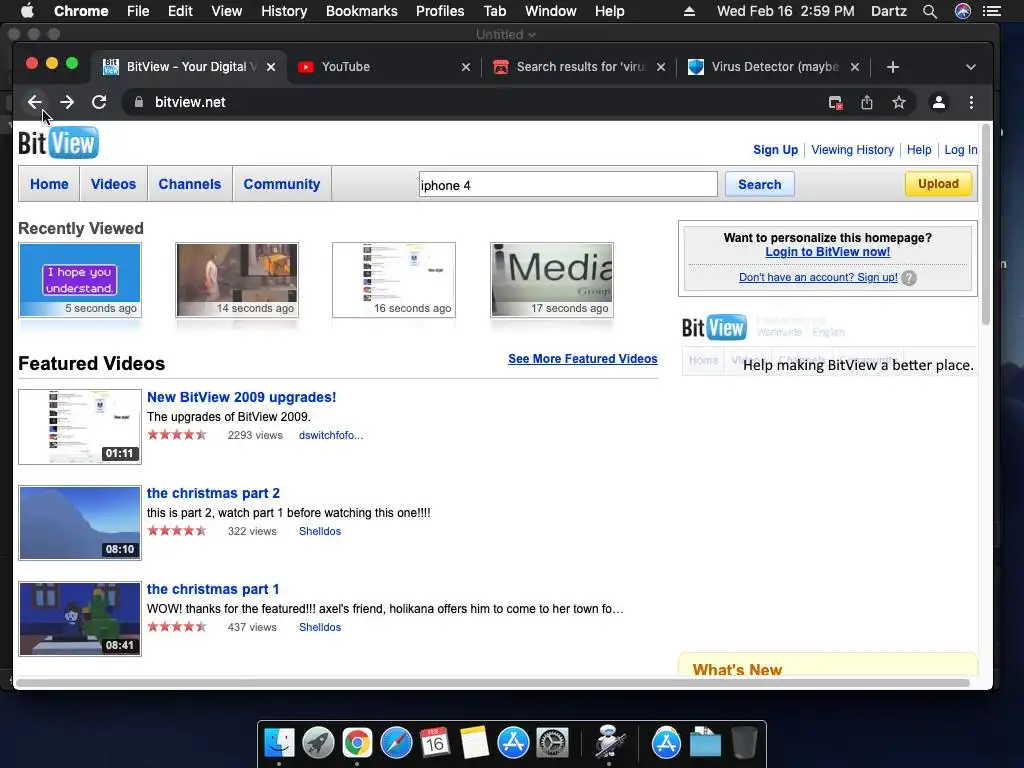Image resolution: width=1024 pixels, height=768 pixels.
Task: Open the Chrome three-dot menu
Action: click(971, 103)
